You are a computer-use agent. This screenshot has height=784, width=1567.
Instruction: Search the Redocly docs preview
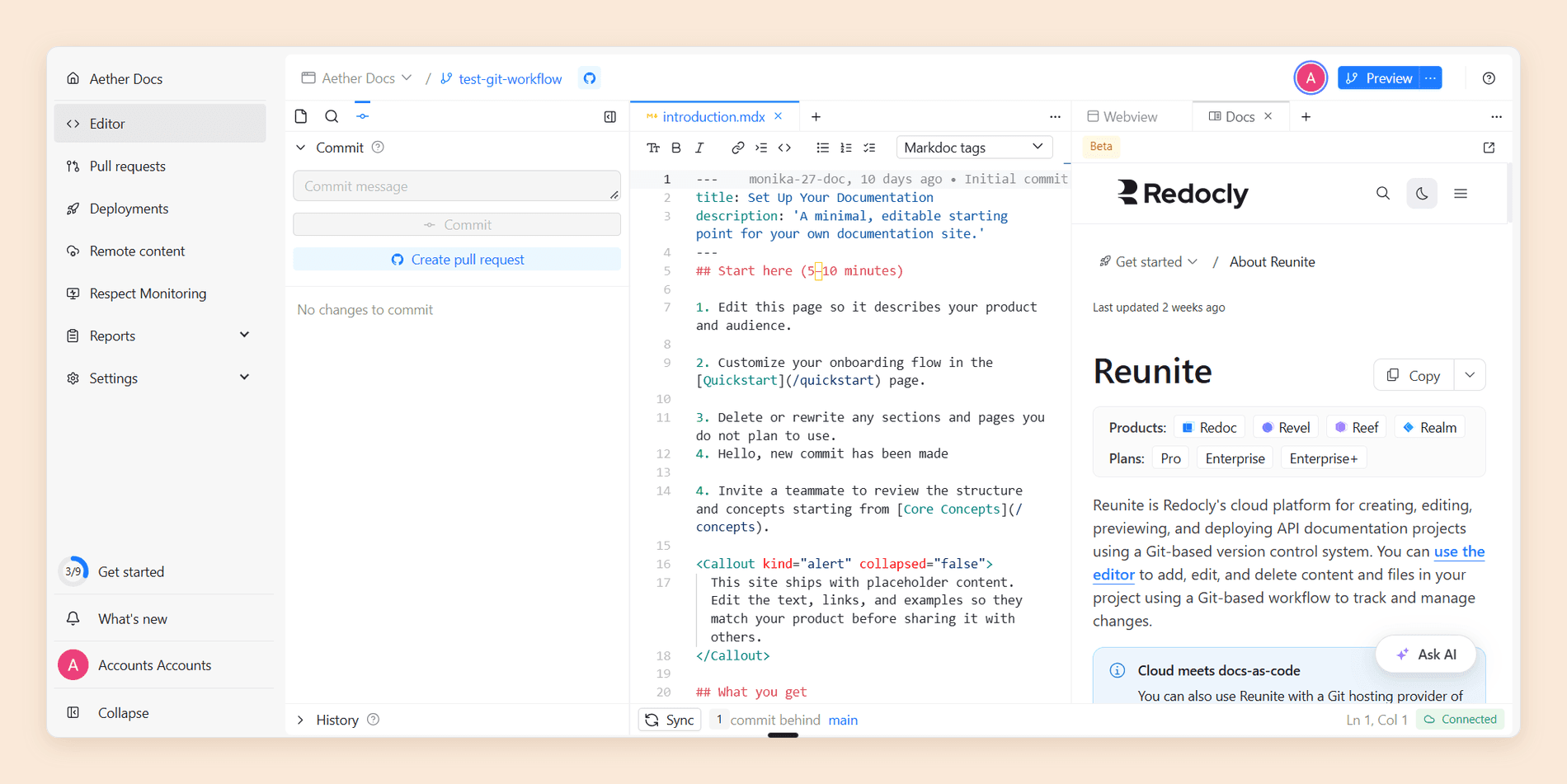point(1383,194)
